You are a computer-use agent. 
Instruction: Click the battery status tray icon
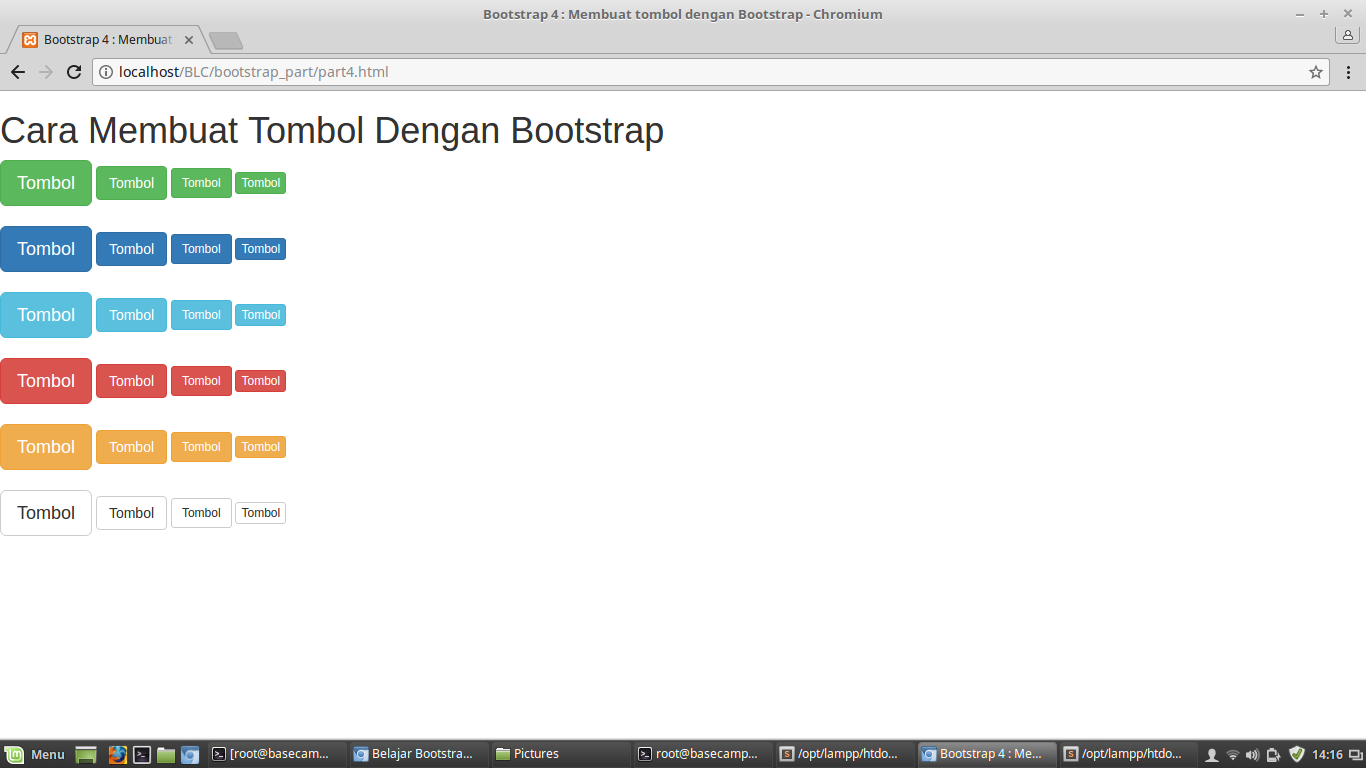1272,755
